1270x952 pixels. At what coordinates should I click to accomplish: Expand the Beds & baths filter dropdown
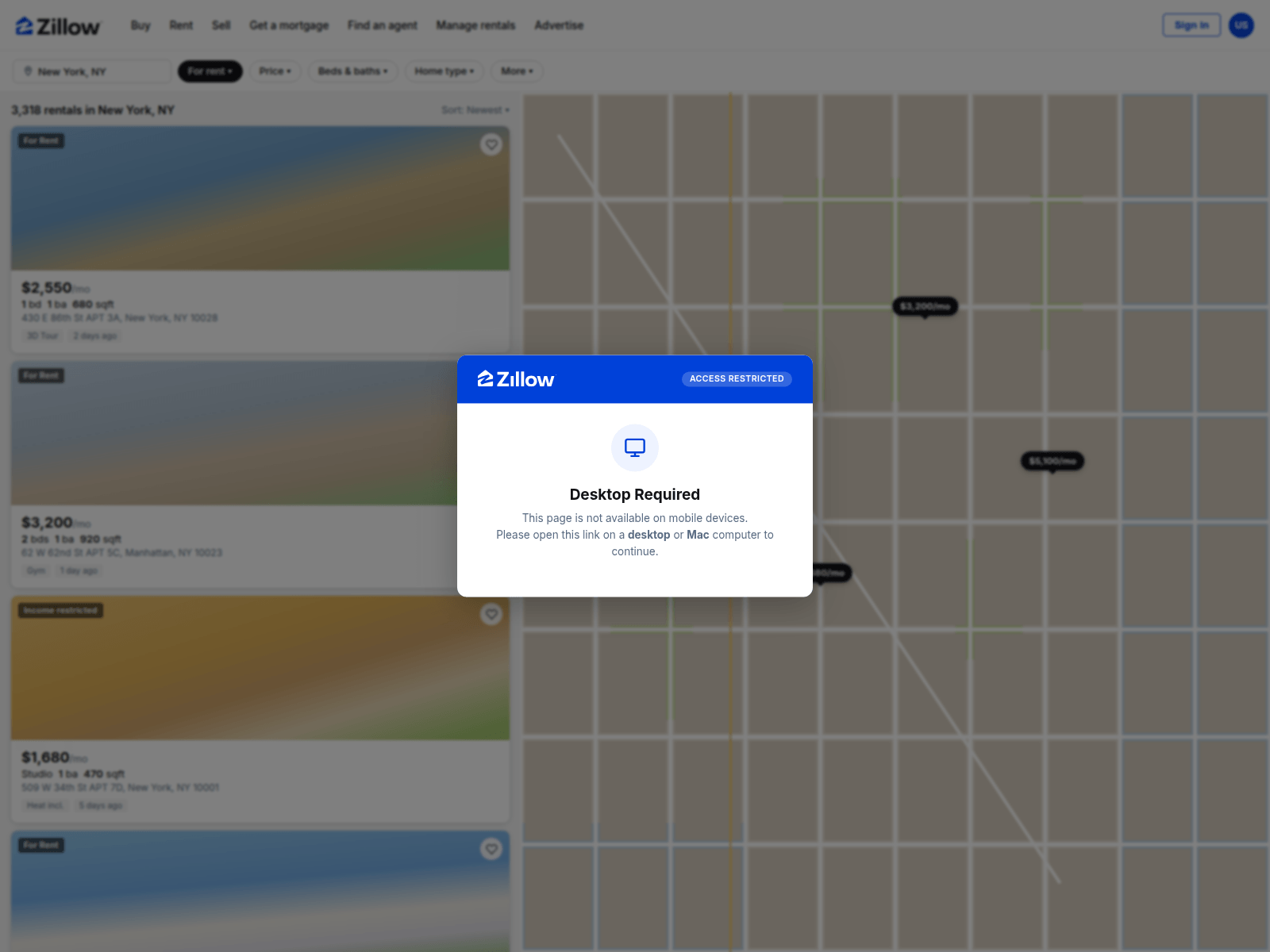[353, 71]
